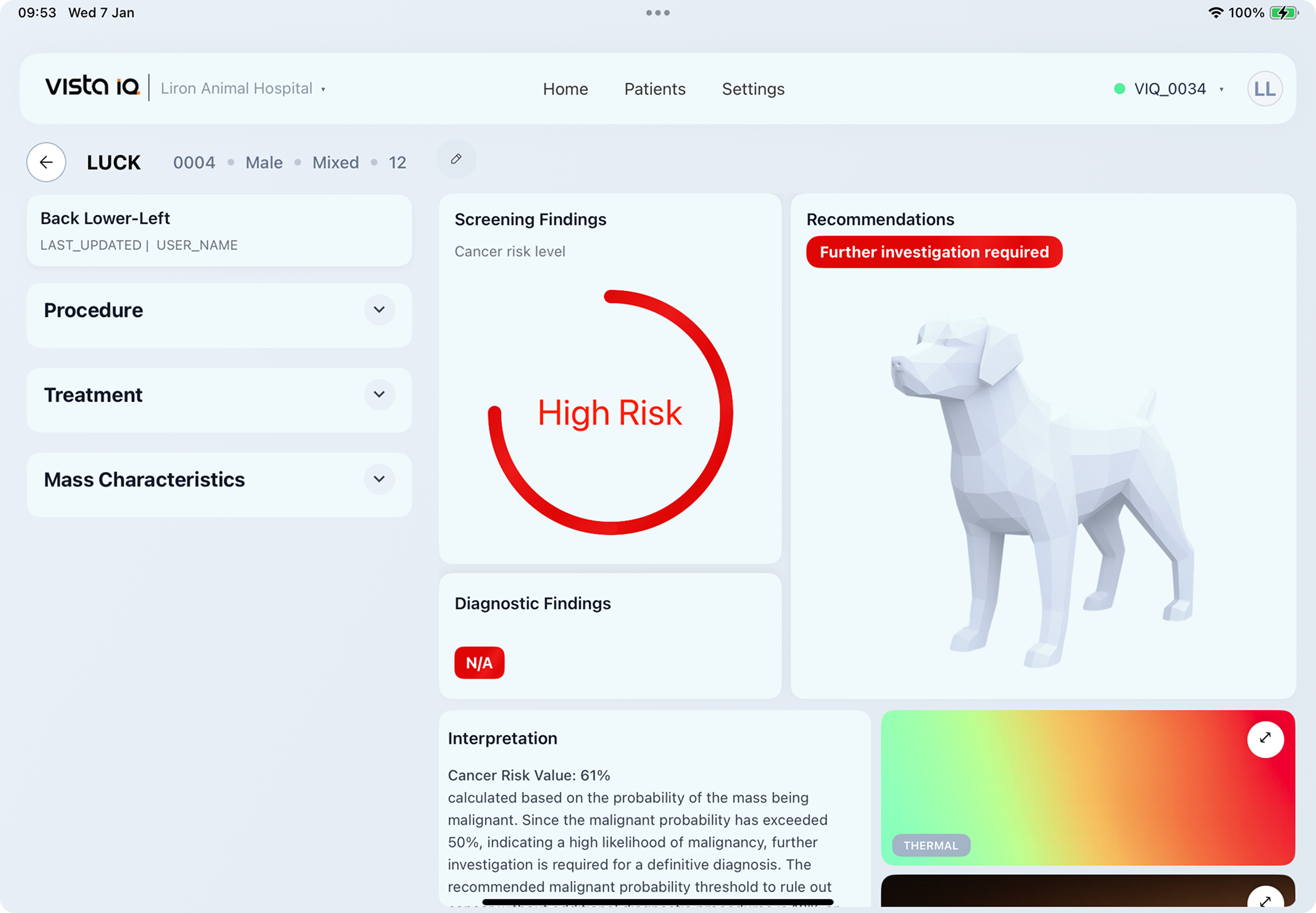Go to the Home tab
Screen dimensions: 1316x913
[x=565, y=89]
